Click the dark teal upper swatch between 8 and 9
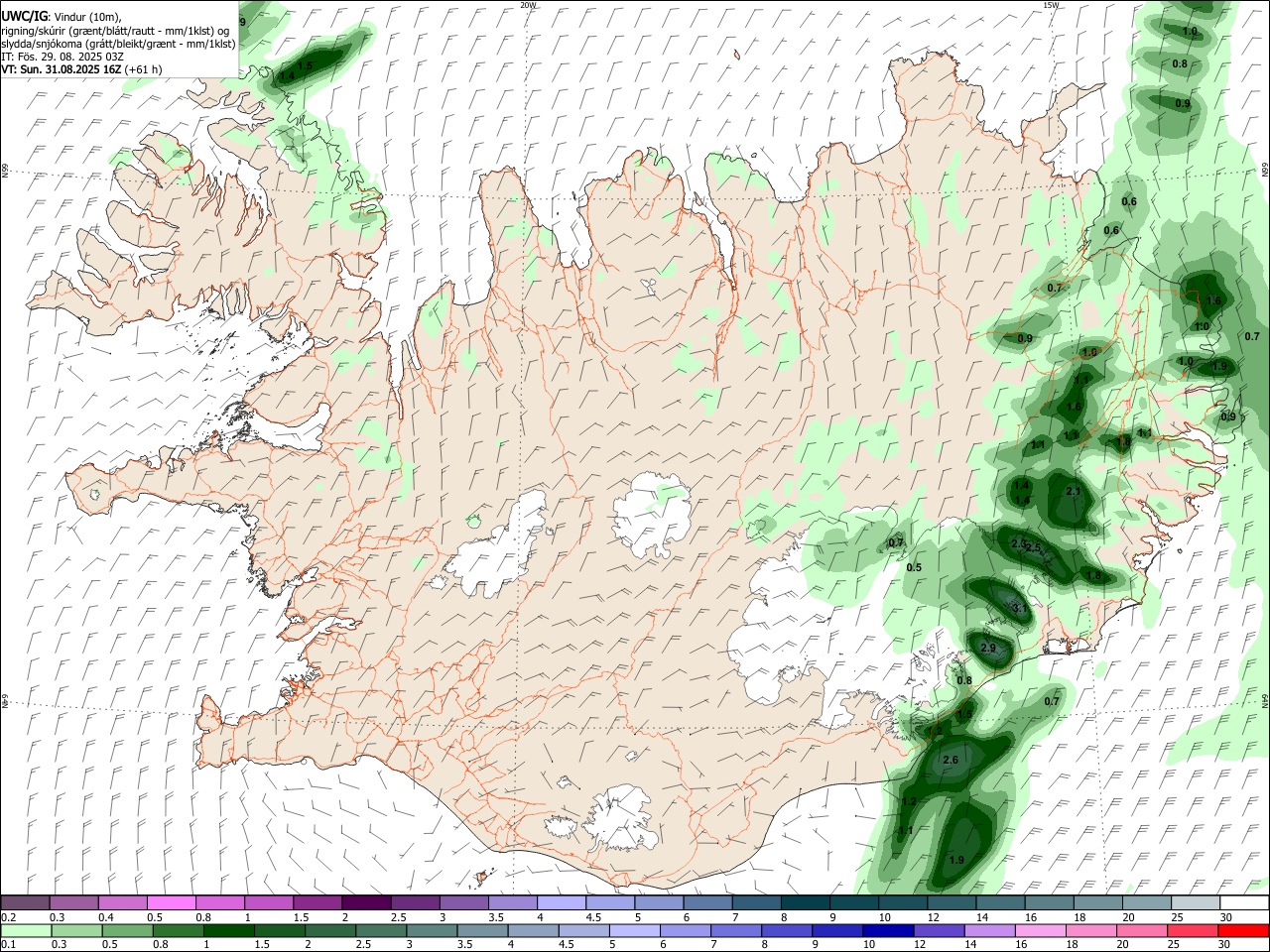 (x=806, y=902)
